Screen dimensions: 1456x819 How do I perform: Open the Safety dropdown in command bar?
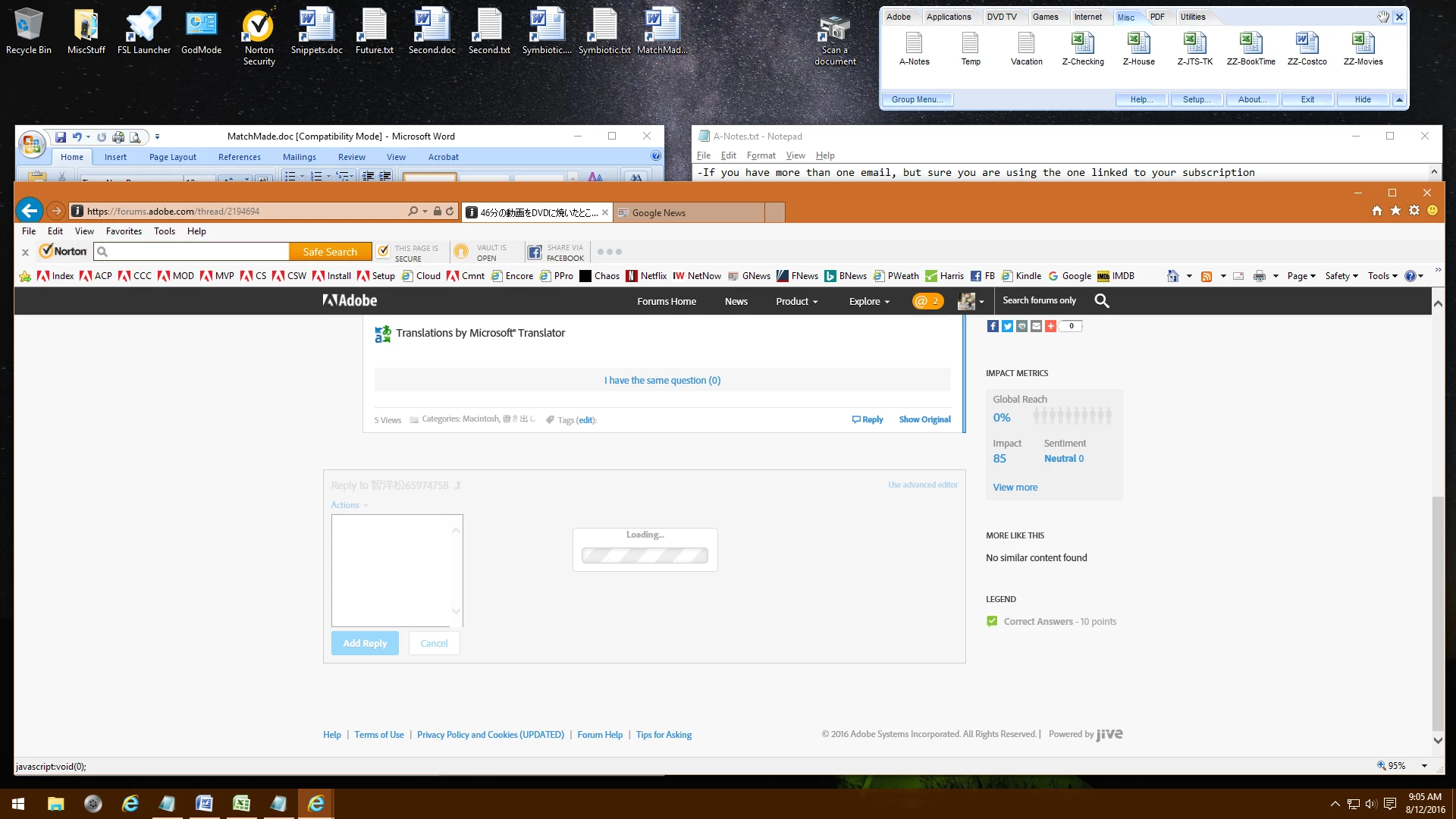(1341, 276)
